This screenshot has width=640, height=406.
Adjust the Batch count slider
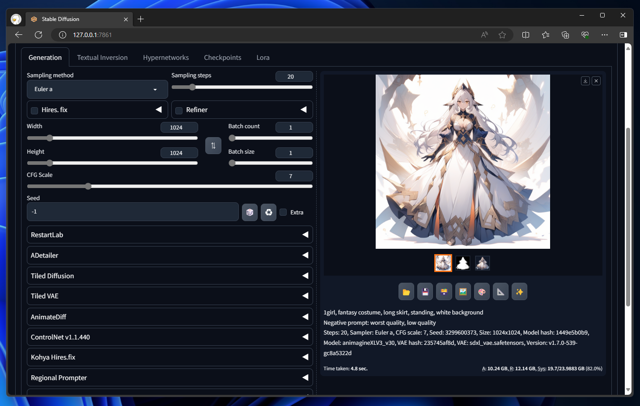271,138
